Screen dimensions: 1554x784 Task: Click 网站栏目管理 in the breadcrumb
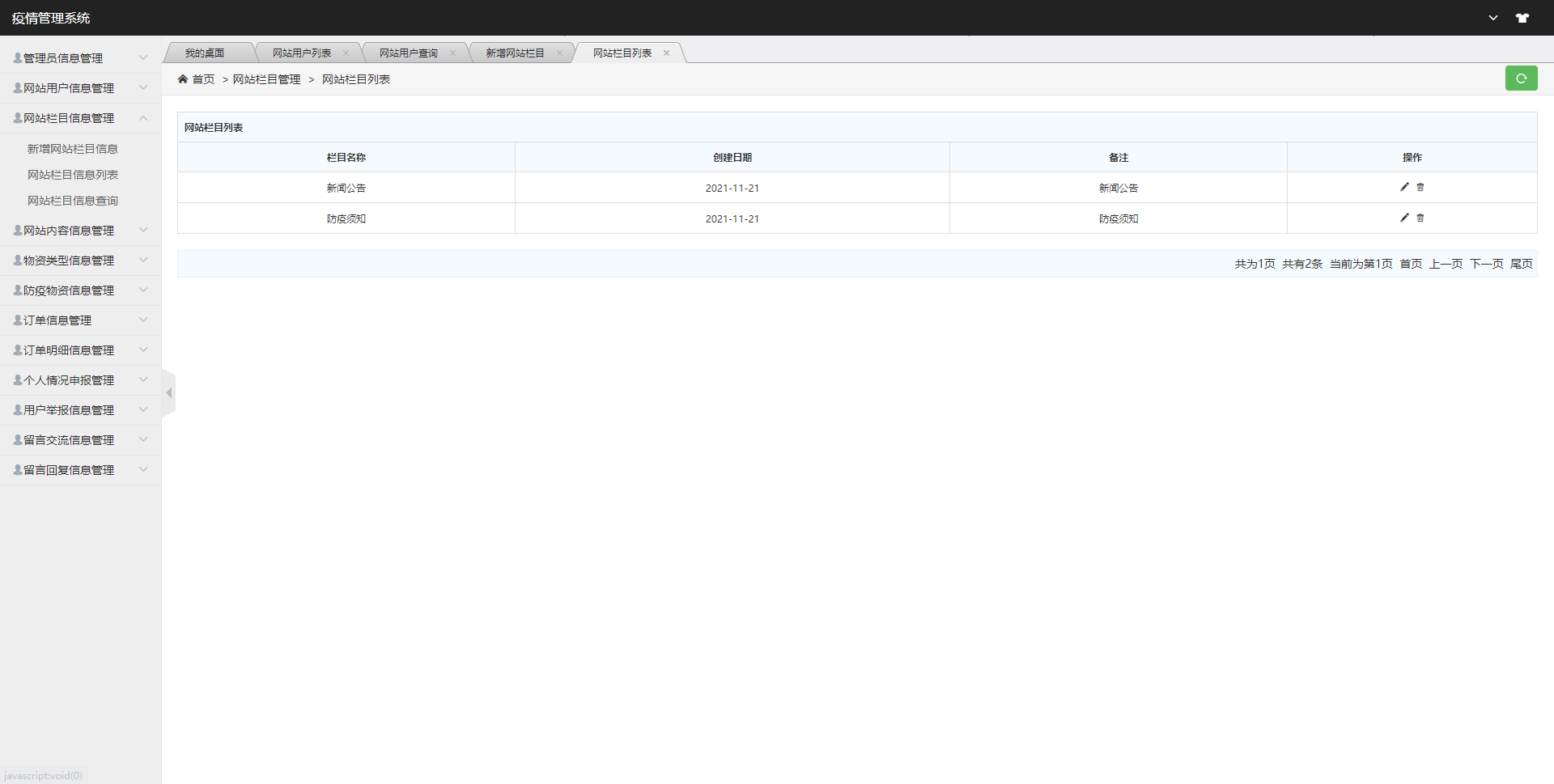tap(266, 79)
